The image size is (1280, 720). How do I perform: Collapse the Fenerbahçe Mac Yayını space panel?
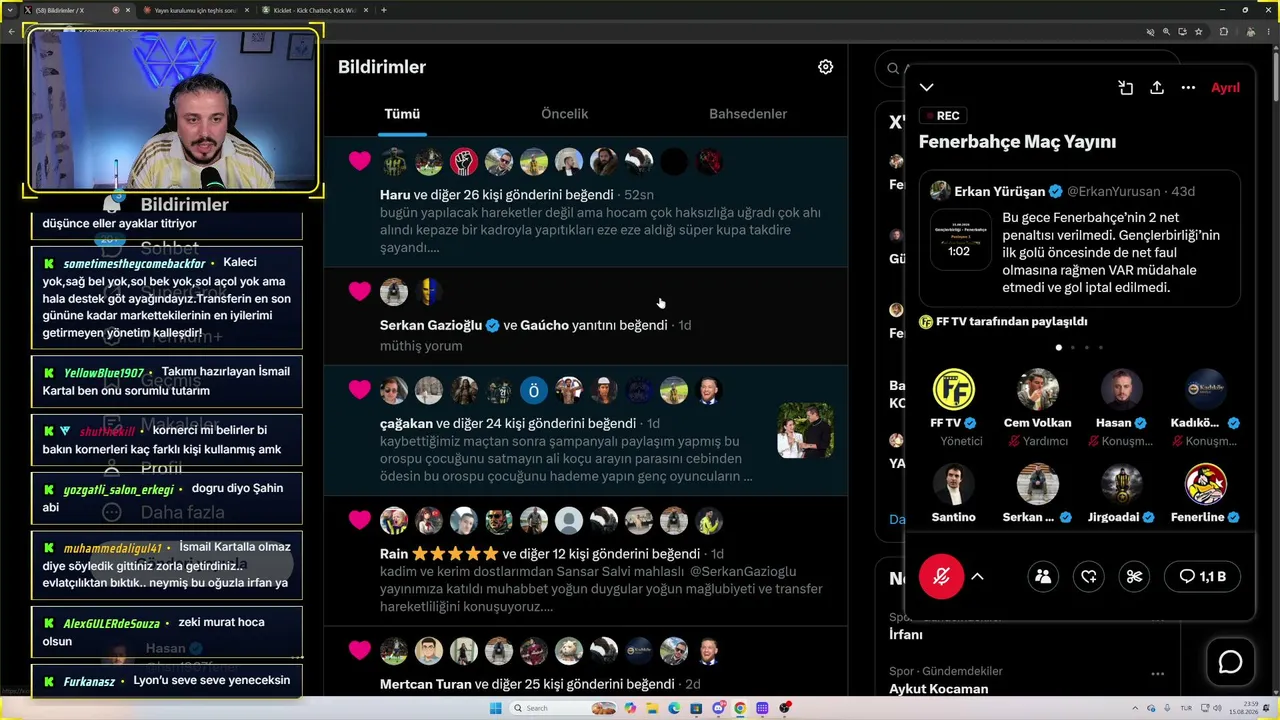click(x=927, y=88)
